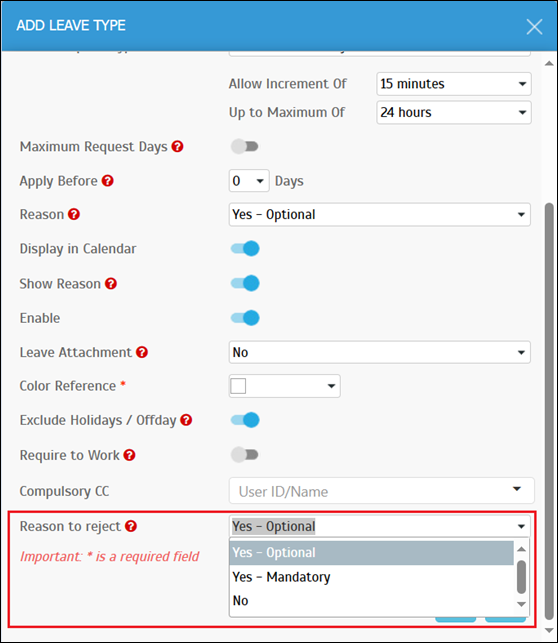
Task: Click help icon next to Maximum Request Days
Action: 177,146
